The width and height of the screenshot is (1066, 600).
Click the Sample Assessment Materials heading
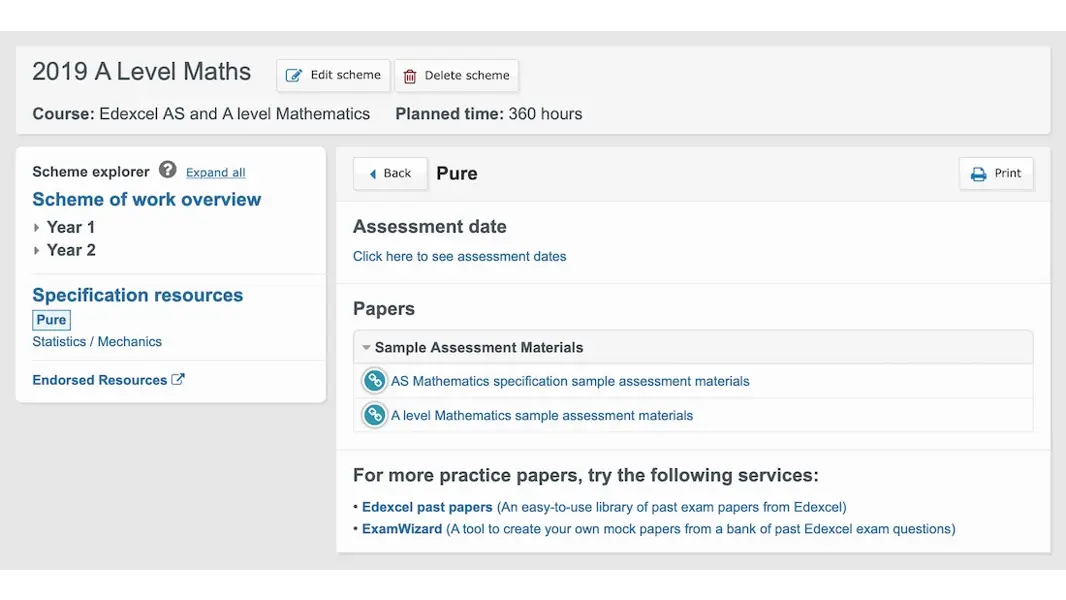pos(479,348)
